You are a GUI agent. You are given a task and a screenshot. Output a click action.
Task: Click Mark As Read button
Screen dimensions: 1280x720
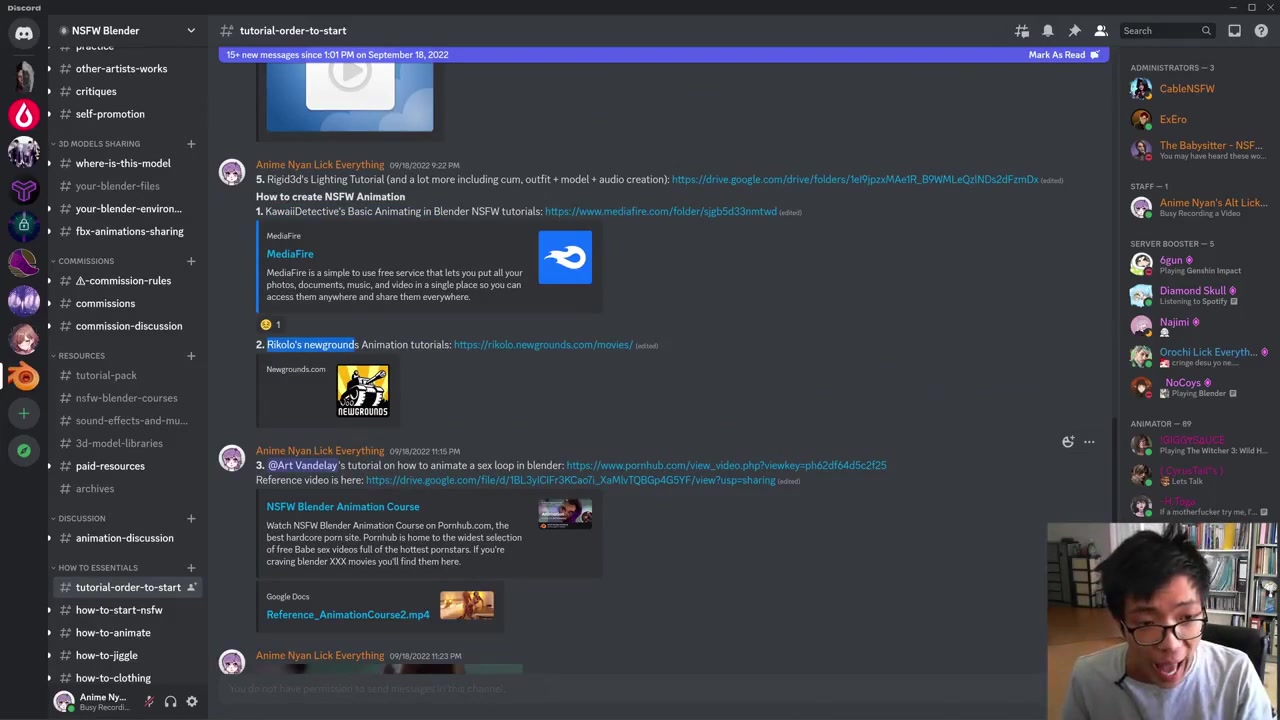[1063, 55]
